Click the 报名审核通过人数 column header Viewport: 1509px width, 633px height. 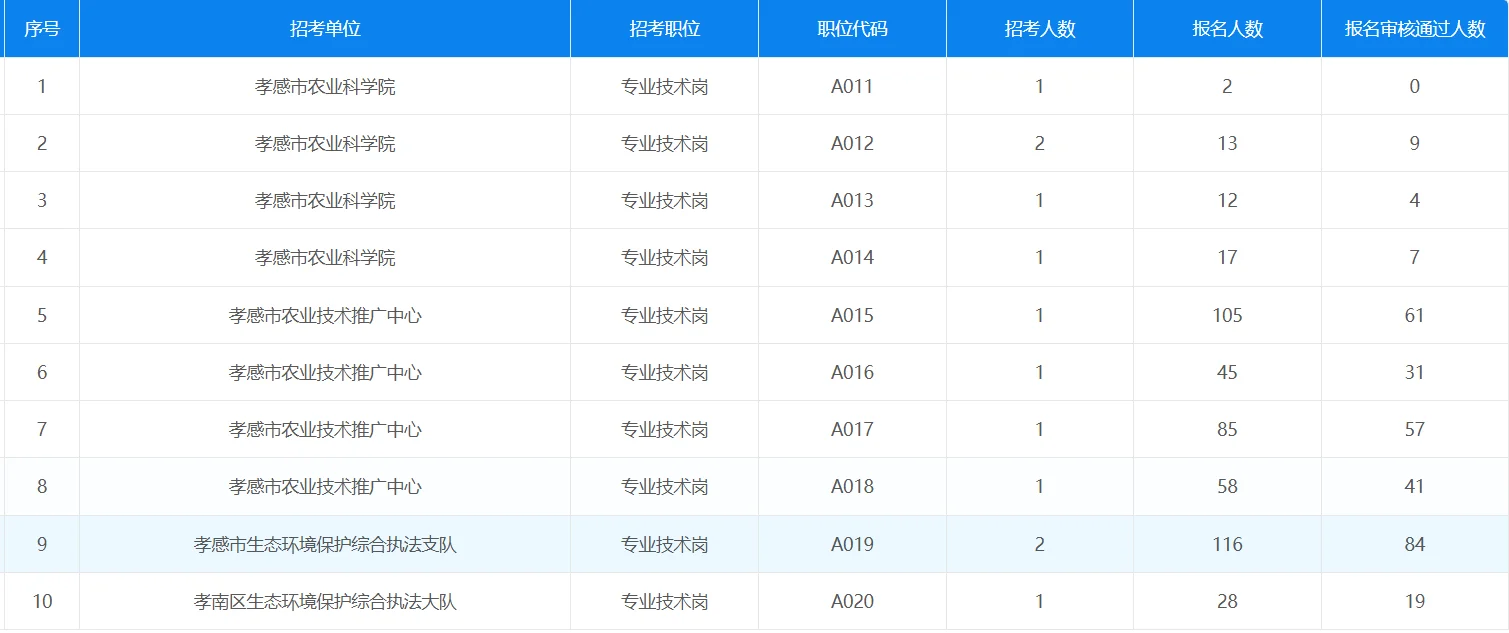pyautogui.click(x=1413, y=28)
